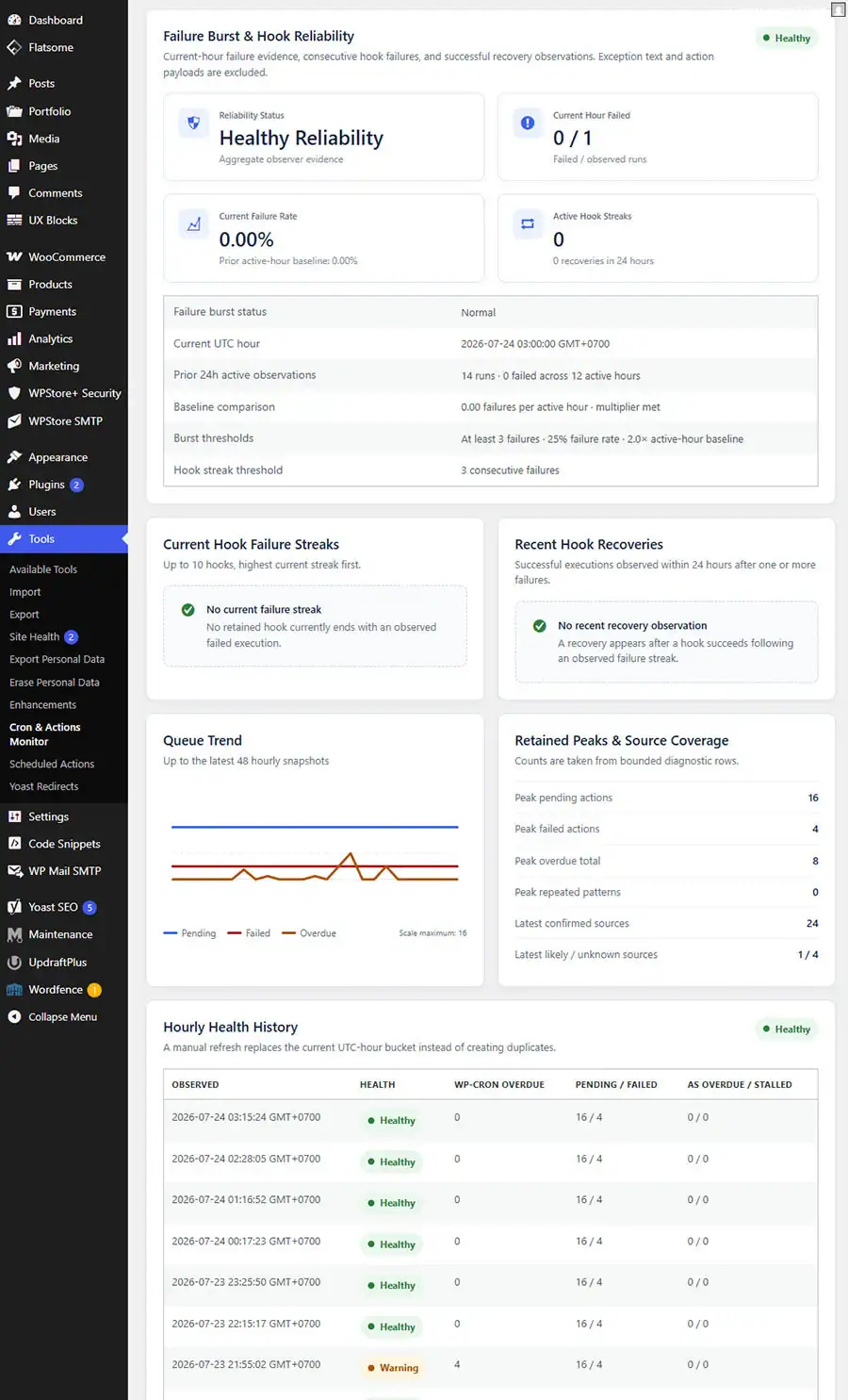Click the Reliability Status shield icon
Viewport: 848px width, 1400px height.
click(194, 123)
